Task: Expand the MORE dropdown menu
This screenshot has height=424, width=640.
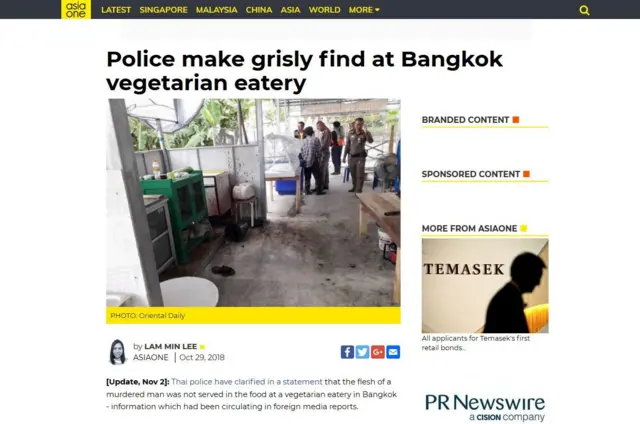Action: tap(364, 10)
